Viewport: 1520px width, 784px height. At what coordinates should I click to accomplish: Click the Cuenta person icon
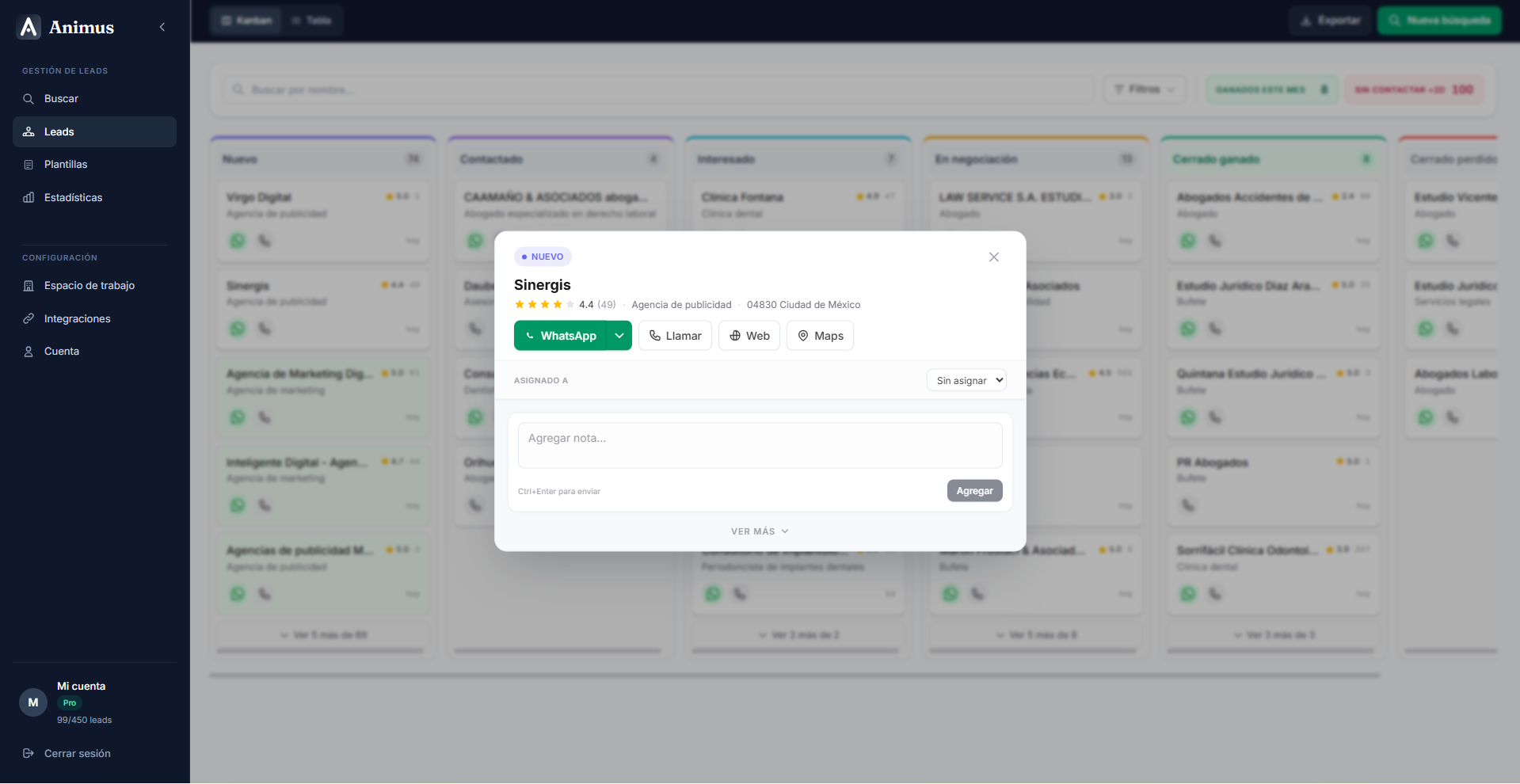click(29, 352)
